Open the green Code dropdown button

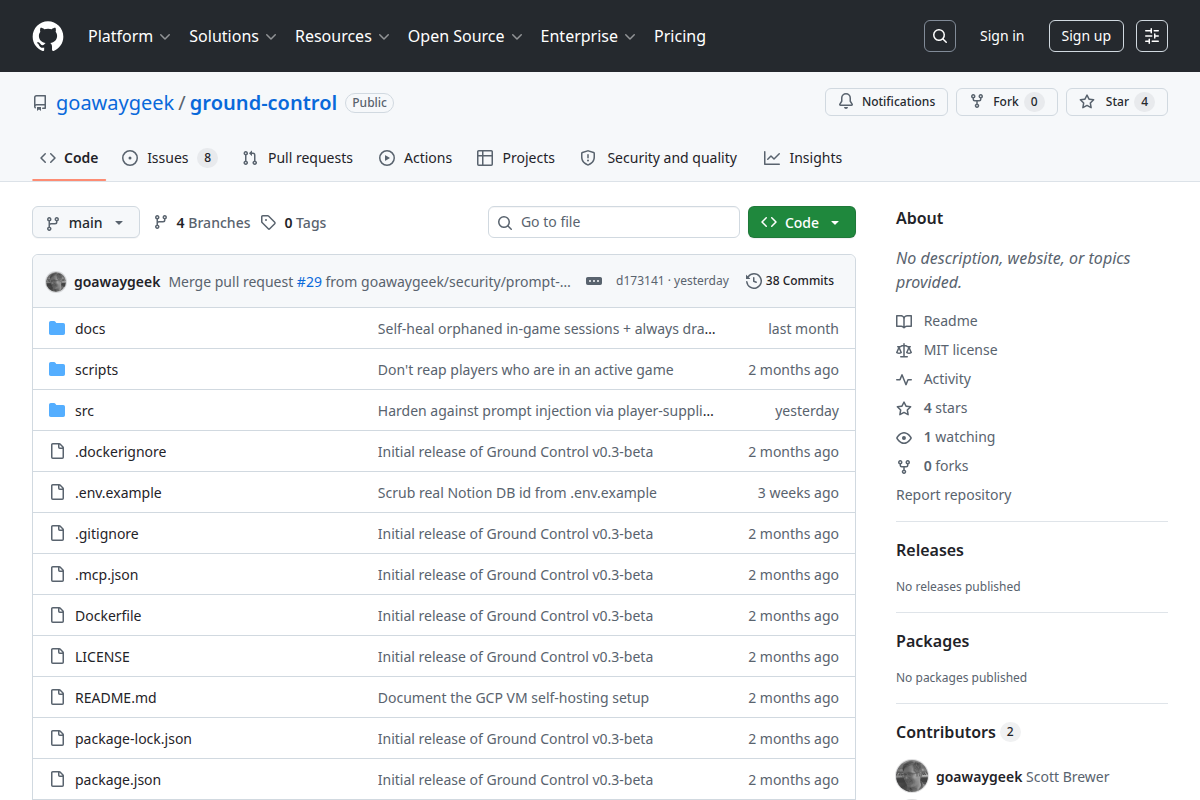pos(802,222)
